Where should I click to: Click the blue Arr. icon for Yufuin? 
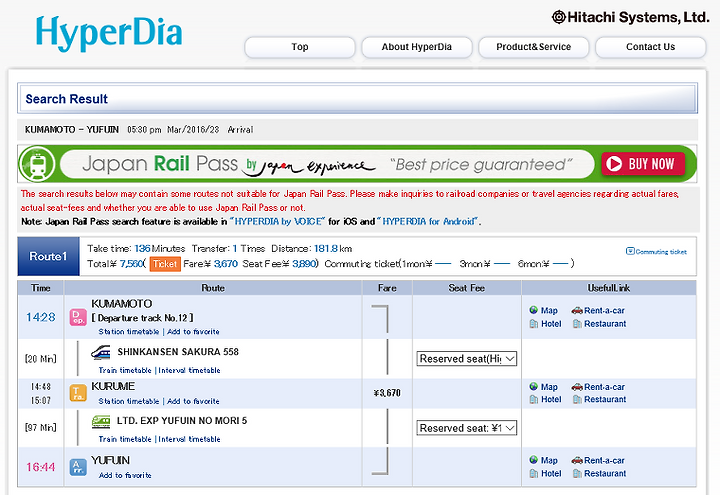click(78, 467)
